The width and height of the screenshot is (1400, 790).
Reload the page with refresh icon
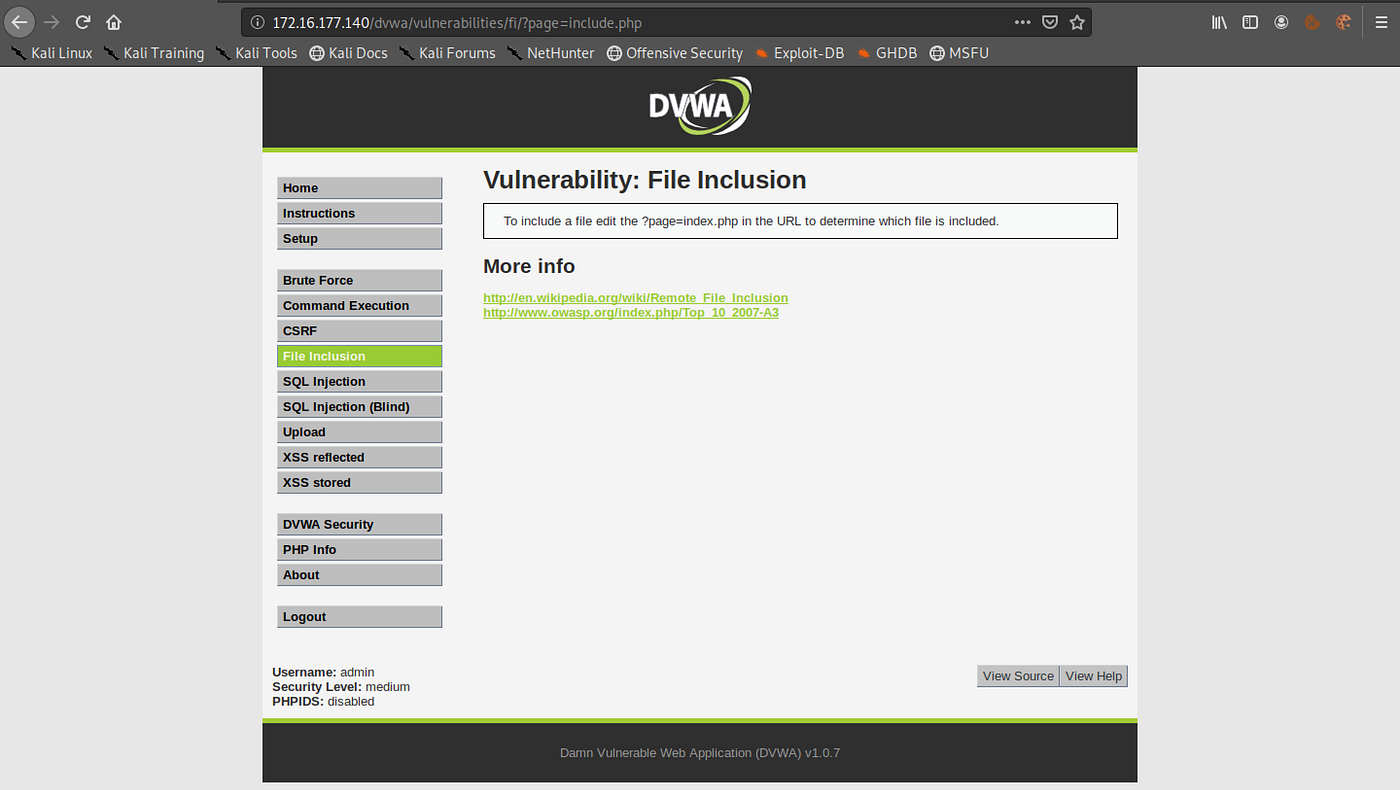pyautogui.click(x=84, y=21)
